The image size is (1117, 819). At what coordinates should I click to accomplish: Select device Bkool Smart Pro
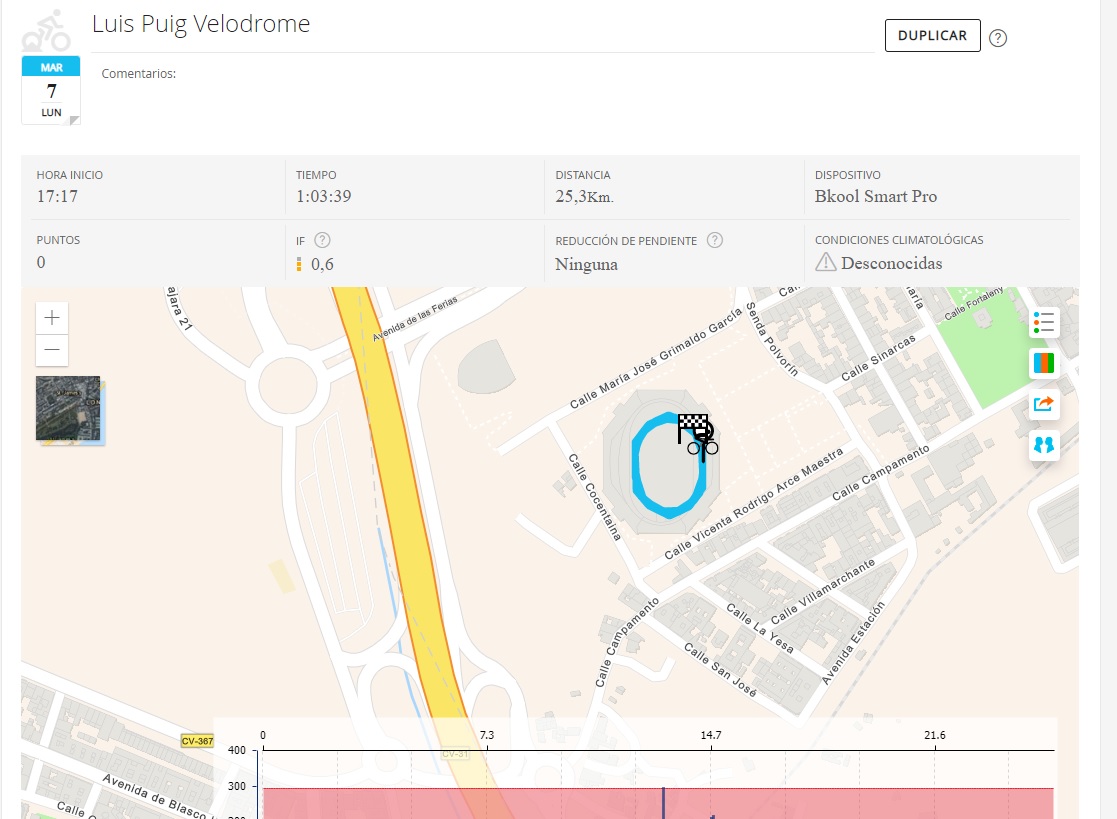(x=876, y=197)
